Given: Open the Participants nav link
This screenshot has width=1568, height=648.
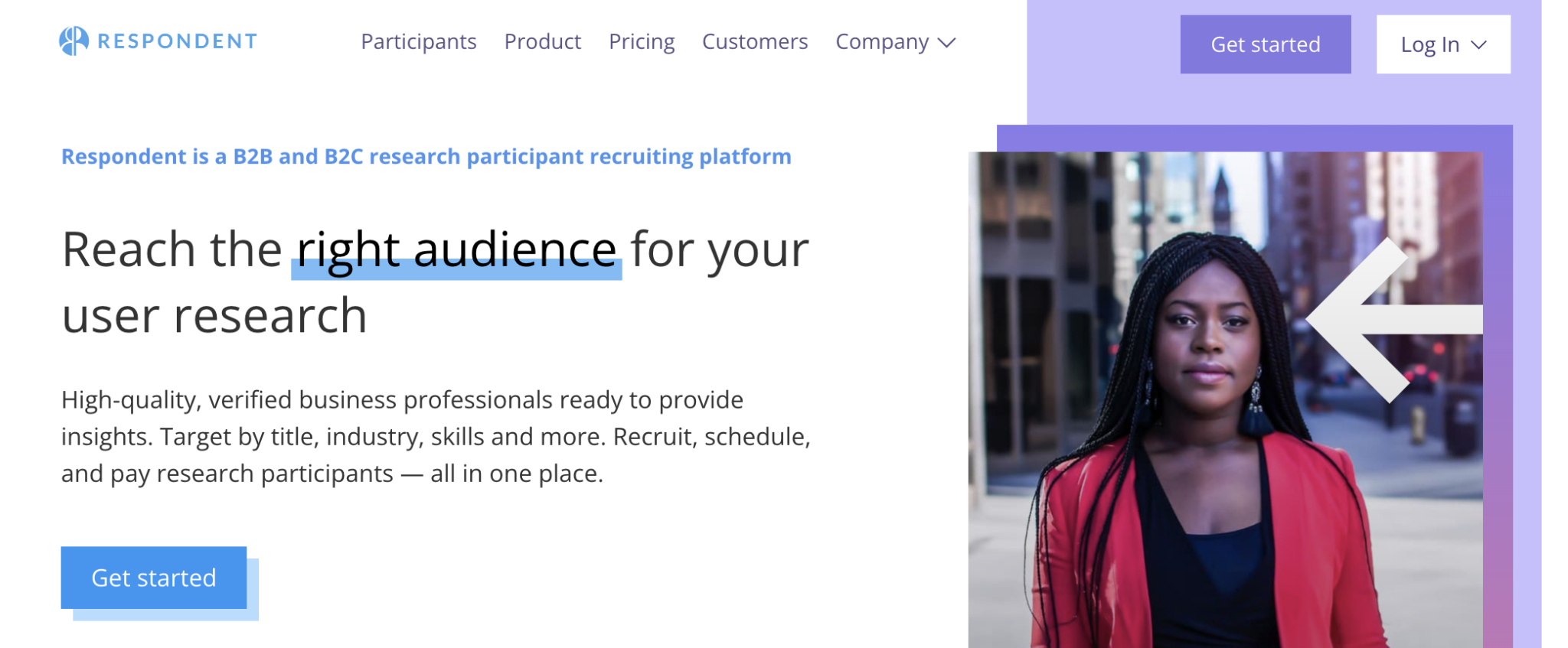Looking at the screenshot, I should click(419, 41).
